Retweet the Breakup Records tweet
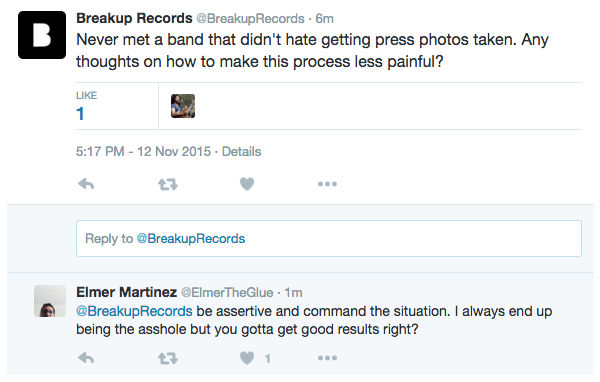The image size is (600, 382). click(168, 184)
